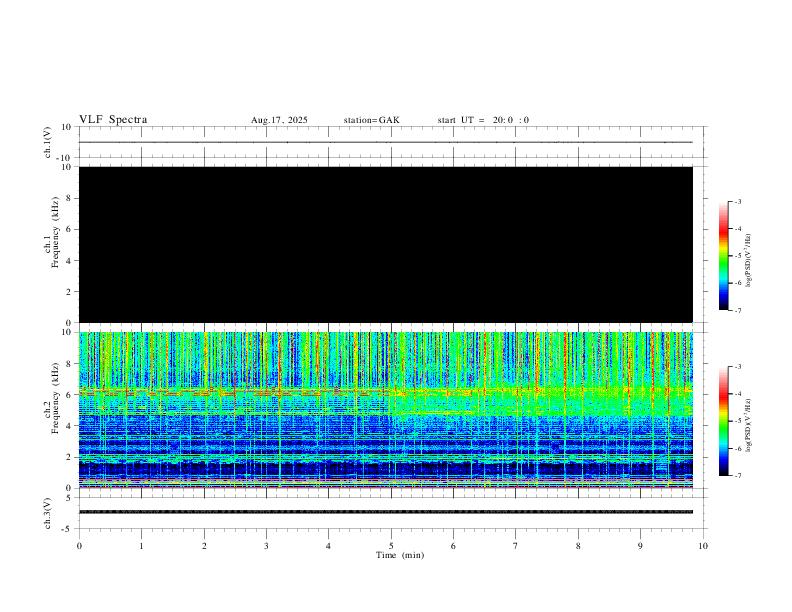Click the 'ch.3(V)' waveform axis label
The image size is (792, 612).
pyautogui.click(x=48, y=513)
